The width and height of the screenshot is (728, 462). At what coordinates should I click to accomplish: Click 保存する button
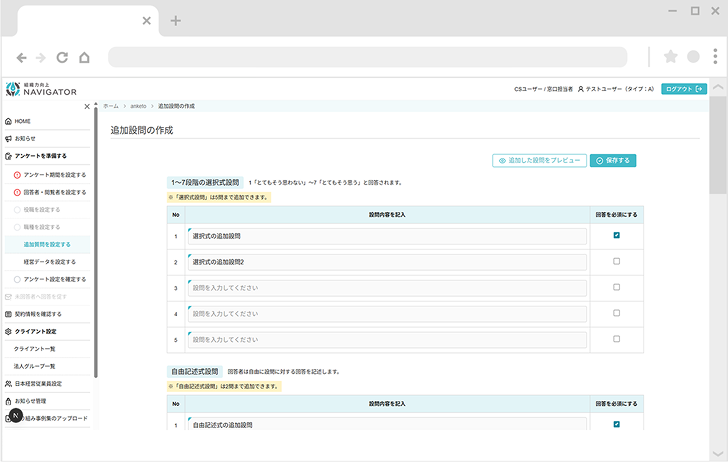point(613,161)
